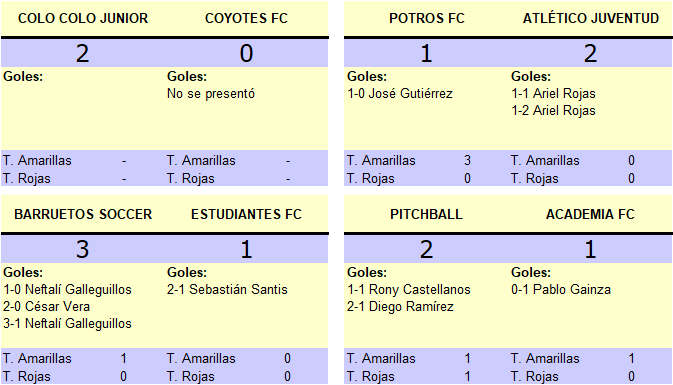Click the ATLÉTICO JUVENTUD team header
Viewport: 673px width, 385px height.
pos(591,18)
